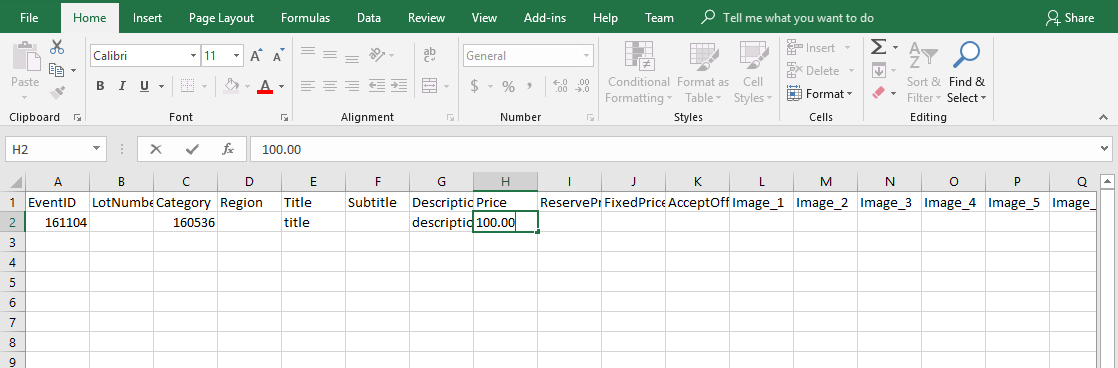Open font color dropdown arrow
1118x368 pixels.
point(281,86)
